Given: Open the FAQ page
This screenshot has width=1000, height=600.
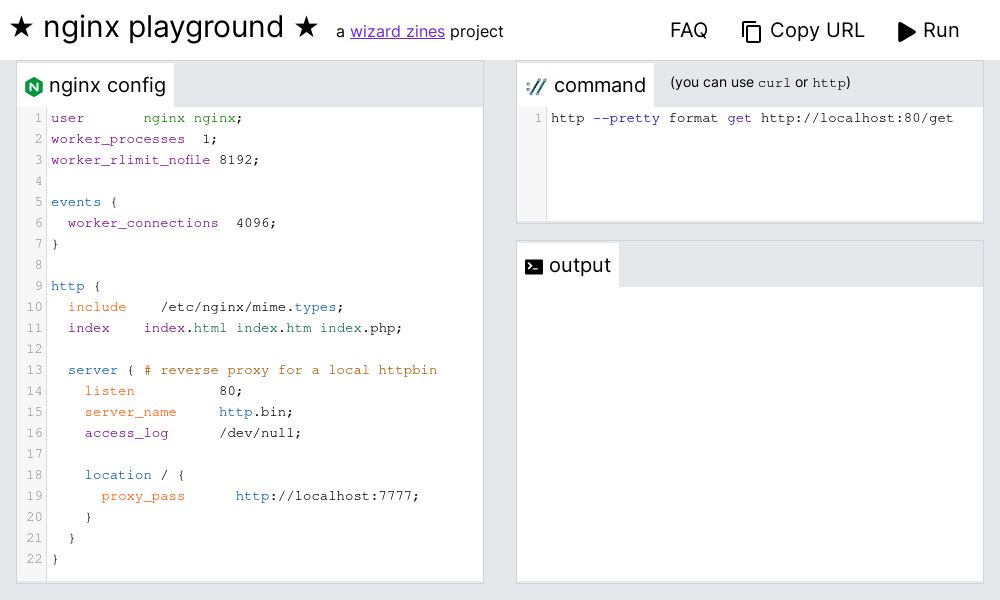Looking at the screenshot, I should pyautogui.click(x=689, y=31).
